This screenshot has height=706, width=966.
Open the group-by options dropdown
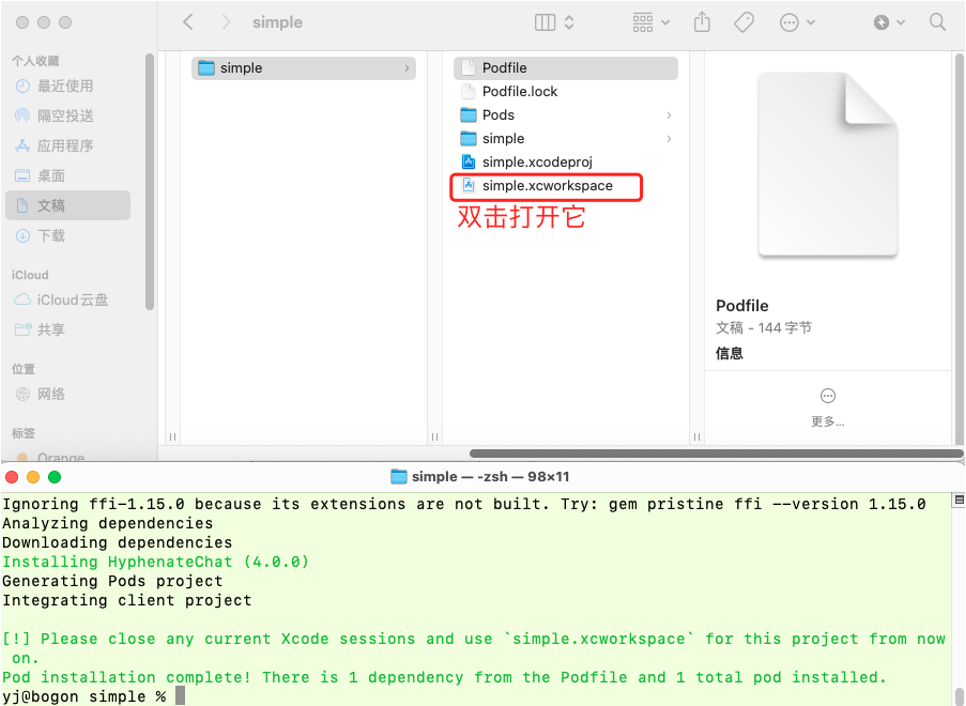[655, 22]
